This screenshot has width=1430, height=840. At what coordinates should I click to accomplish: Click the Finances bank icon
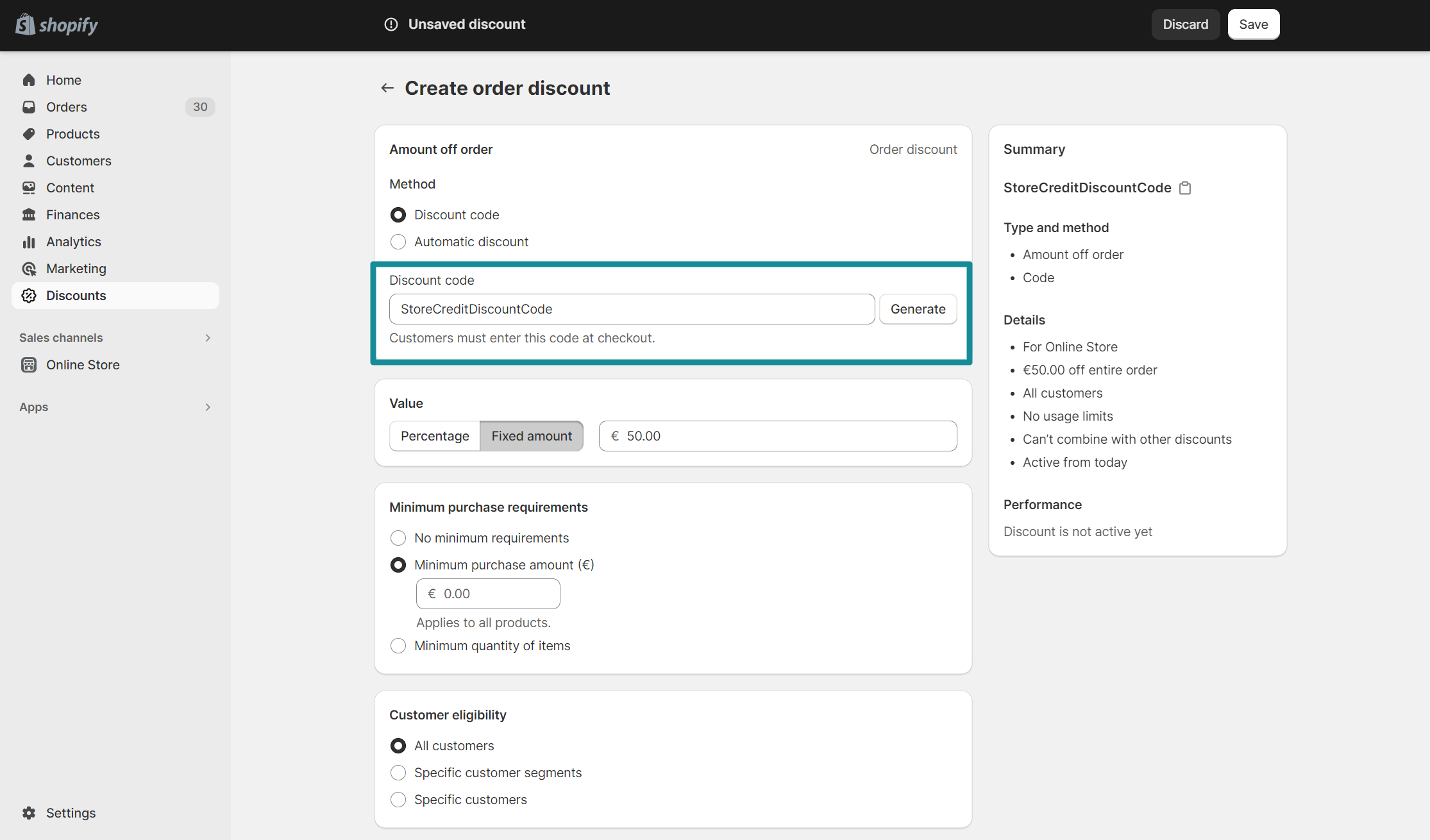tap(29, 215)
